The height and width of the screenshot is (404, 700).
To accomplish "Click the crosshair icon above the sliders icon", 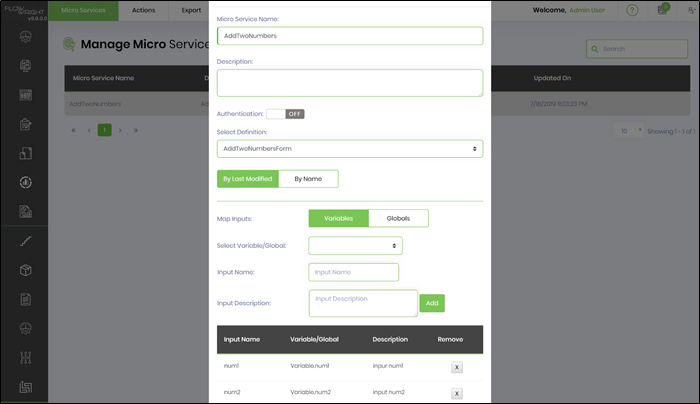I will pyautogui.click(x=25, y=329).
